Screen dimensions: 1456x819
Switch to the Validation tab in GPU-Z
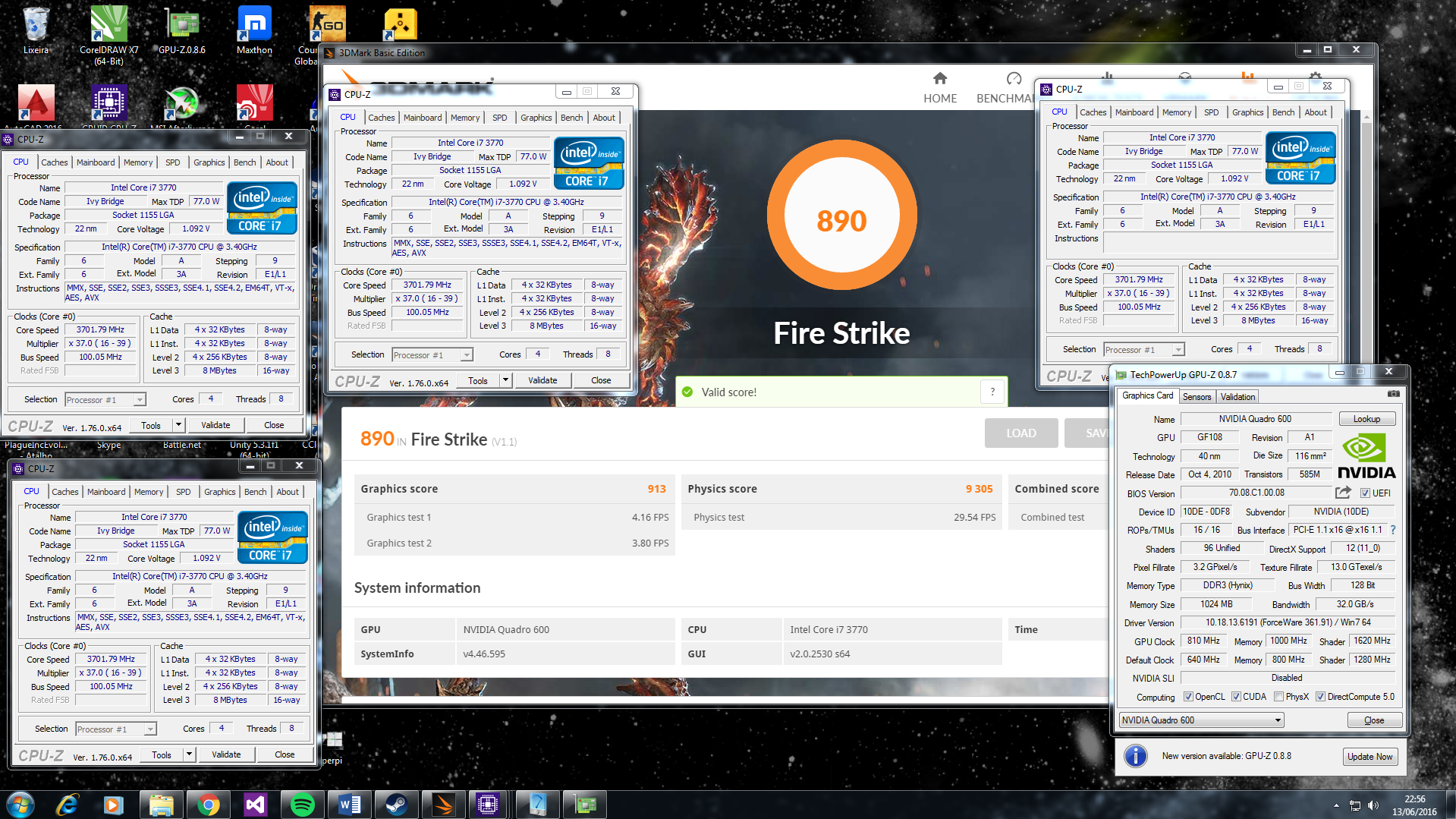coord(1237,397)
